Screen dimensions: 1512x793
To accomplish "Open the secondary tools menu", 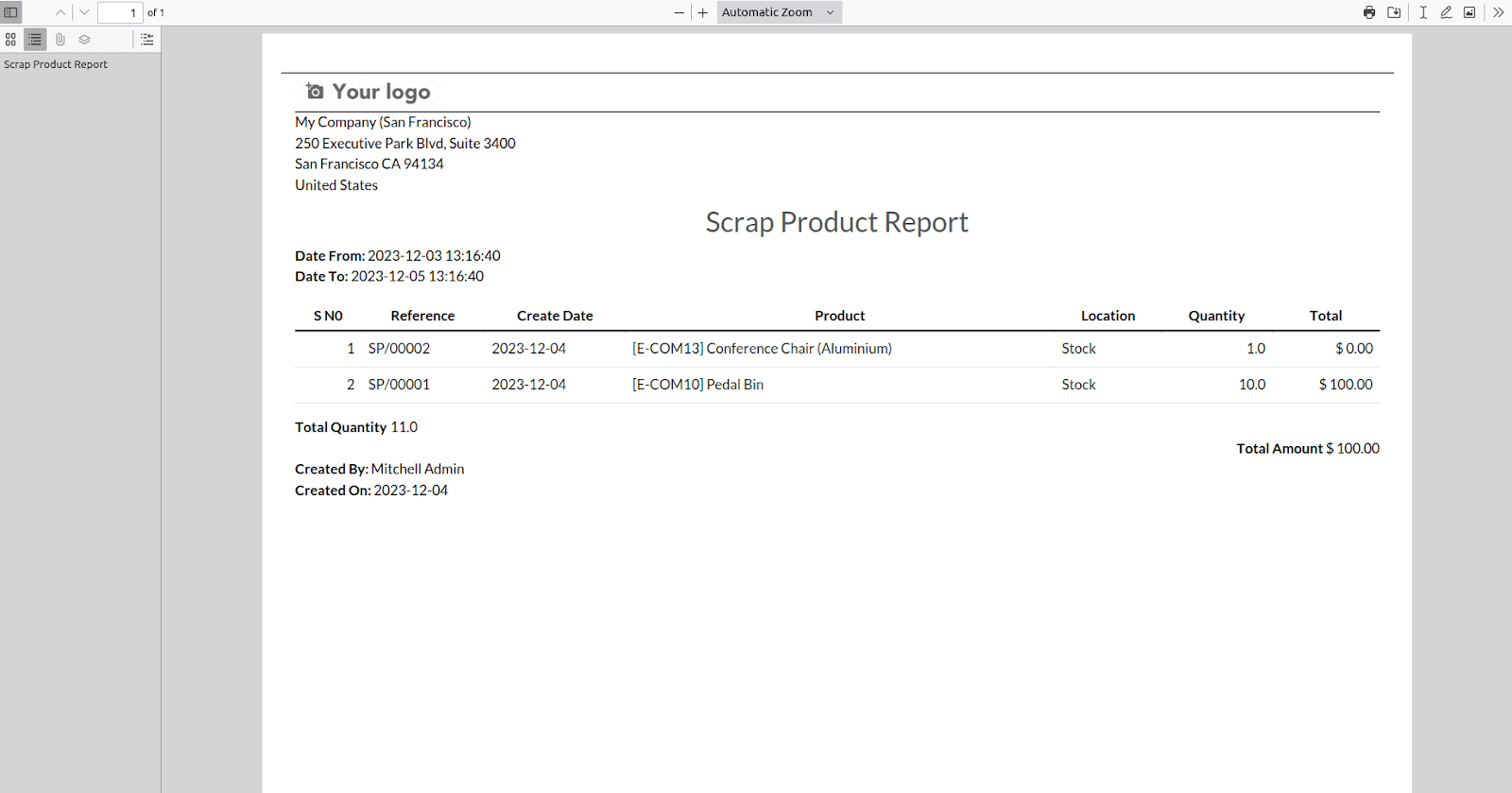I will [1499, 12].
